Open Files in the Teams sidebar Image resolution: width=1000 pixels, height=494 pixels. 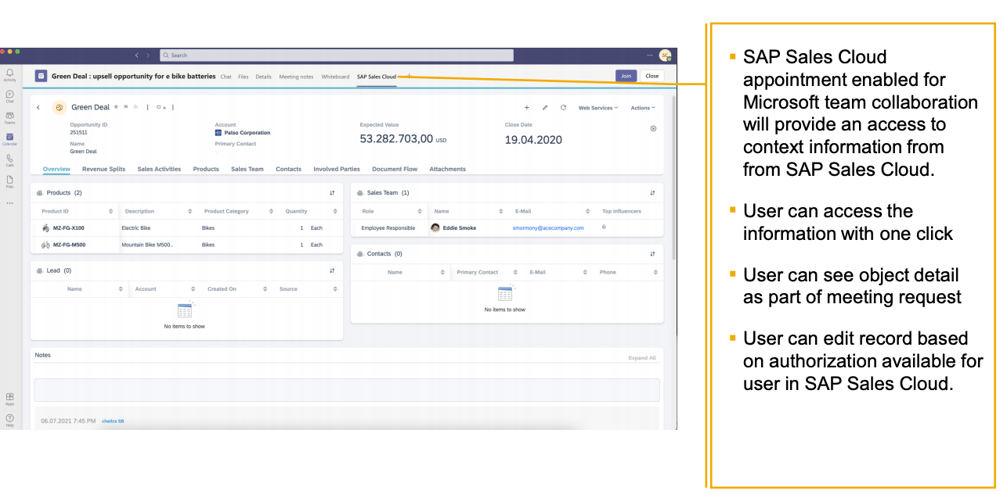point(10,182)
